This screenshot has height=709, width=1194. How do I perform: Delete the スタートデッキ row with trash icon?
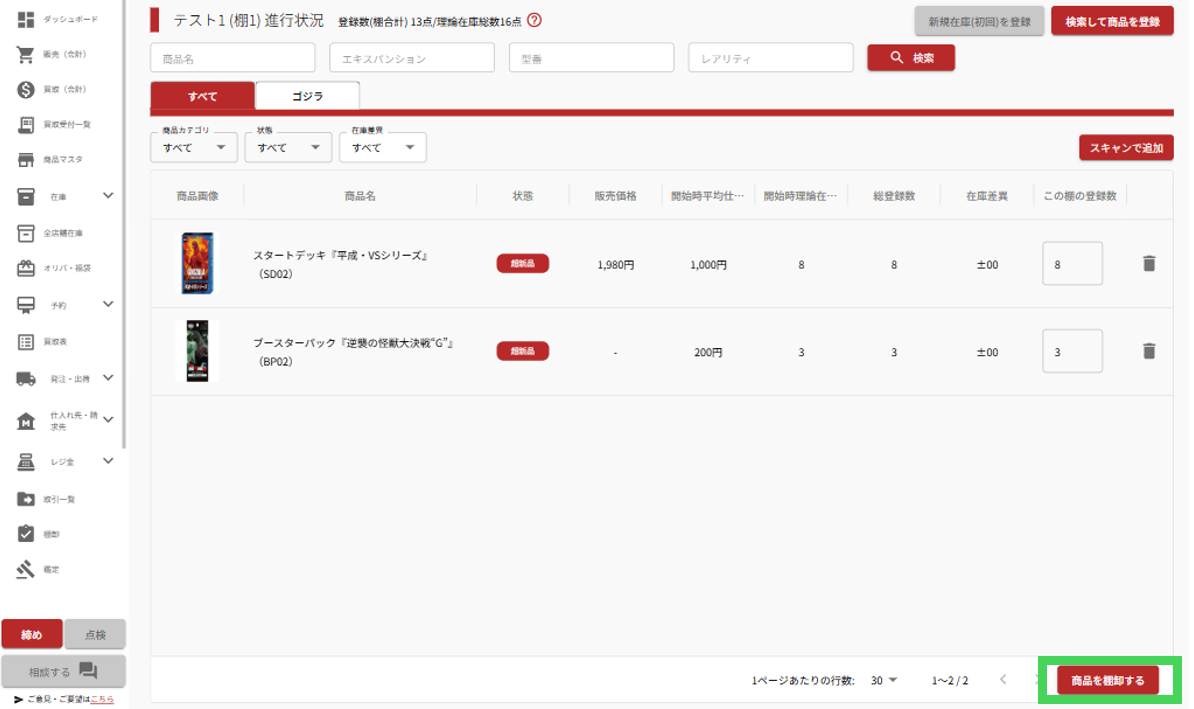pos(1149,264)
